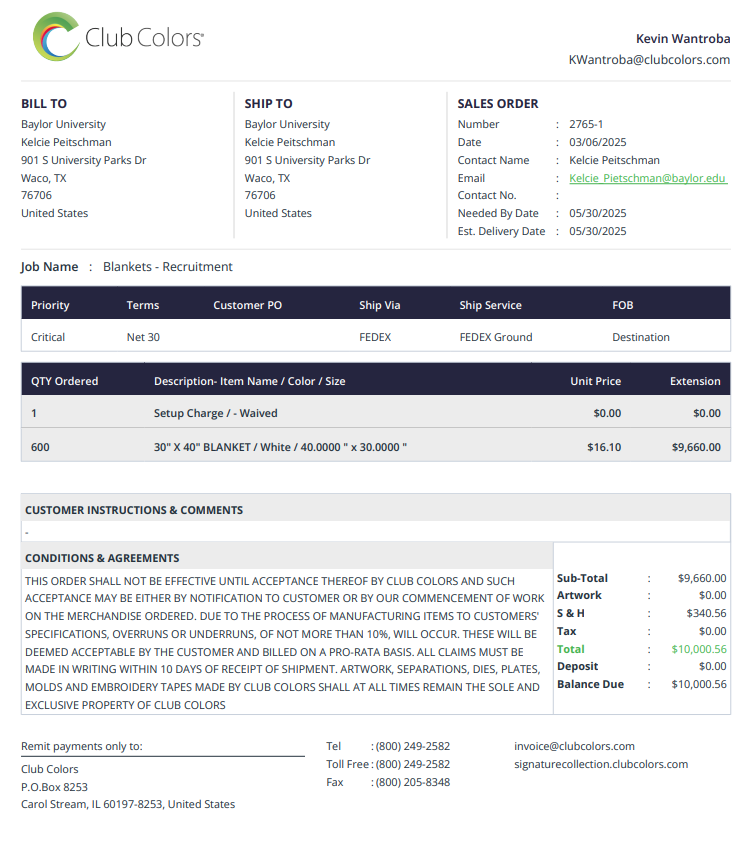Click the invoice@clubcolors.com address
This screenshot has width=753, height=850.
tap(574, 746)
